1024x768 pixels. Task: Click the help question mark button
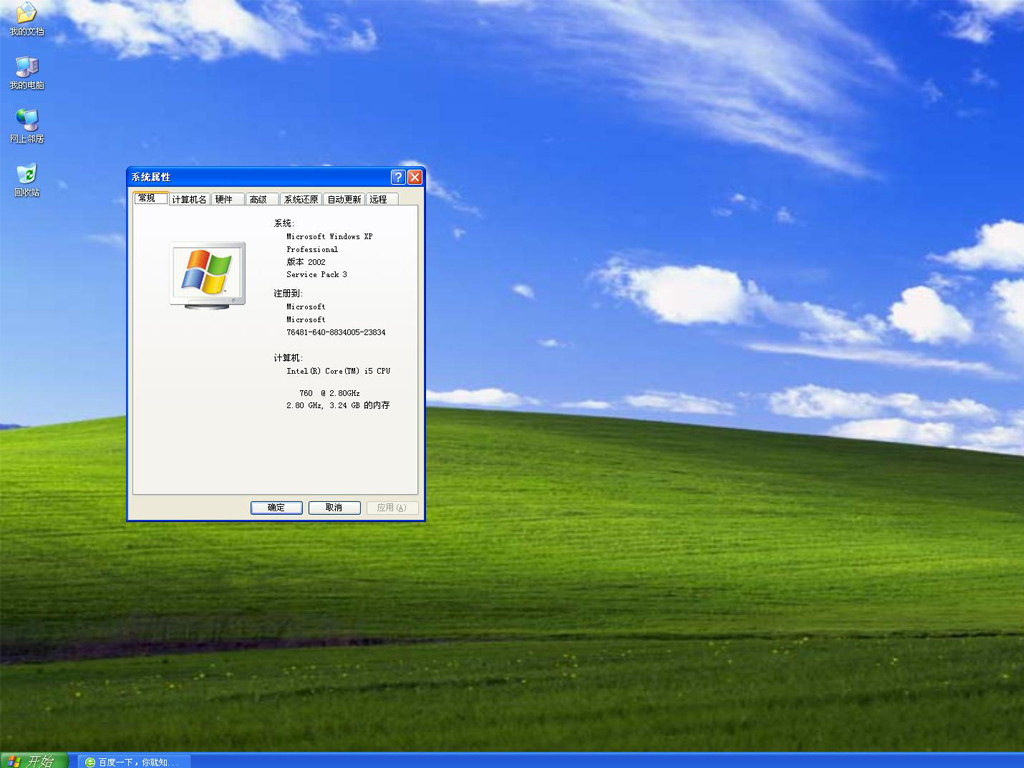(x=398, y=177)
